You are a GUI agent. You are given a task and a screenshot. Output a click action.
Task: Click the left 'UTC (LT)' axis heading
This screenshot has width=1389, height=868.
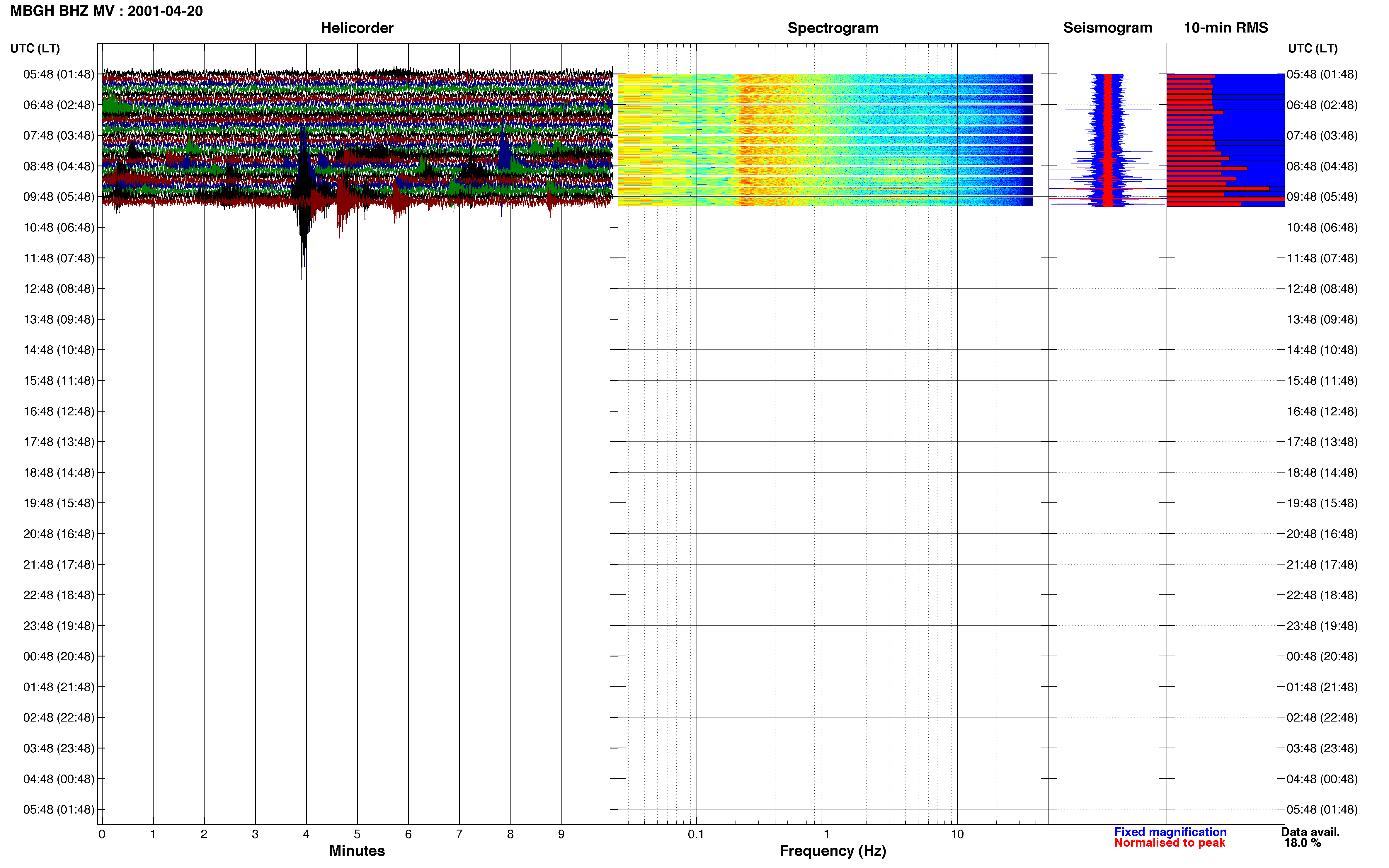[35, 48]
